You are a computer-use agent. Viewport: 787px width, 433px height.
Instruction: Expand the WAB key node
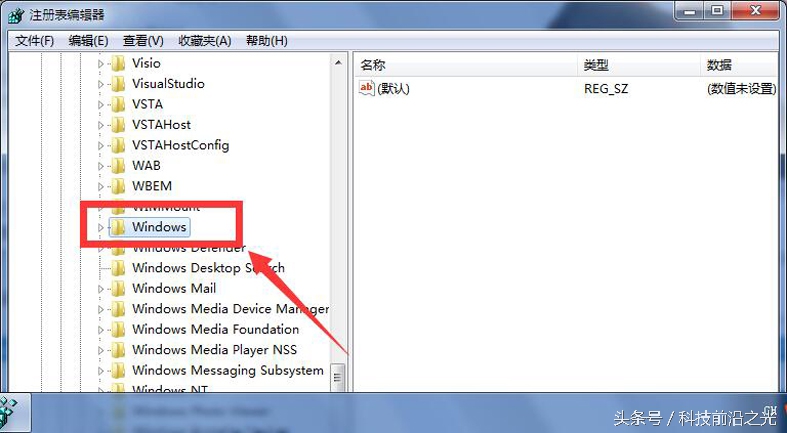coord(100,166)
